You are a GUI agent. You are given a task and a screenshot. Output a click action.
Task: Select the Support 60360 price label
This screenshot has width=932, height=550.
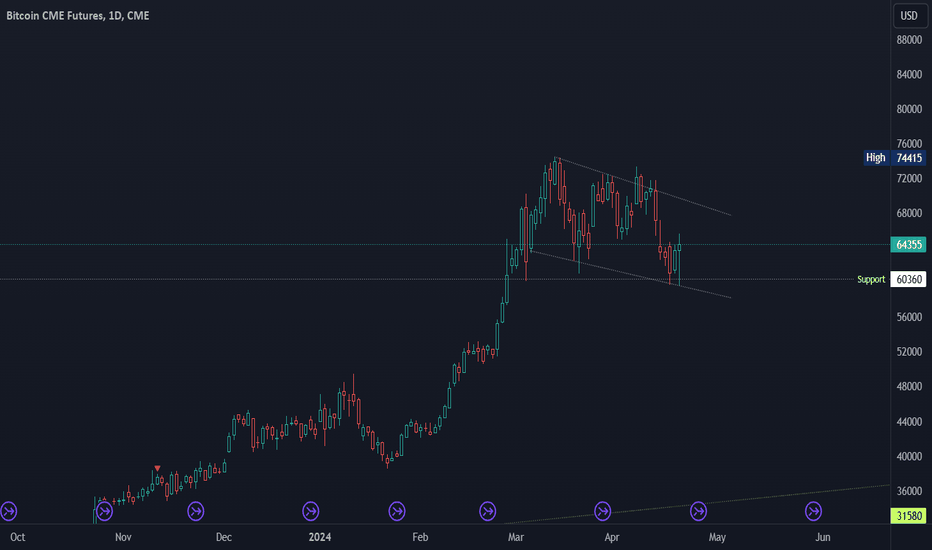(x=908, y=279)
